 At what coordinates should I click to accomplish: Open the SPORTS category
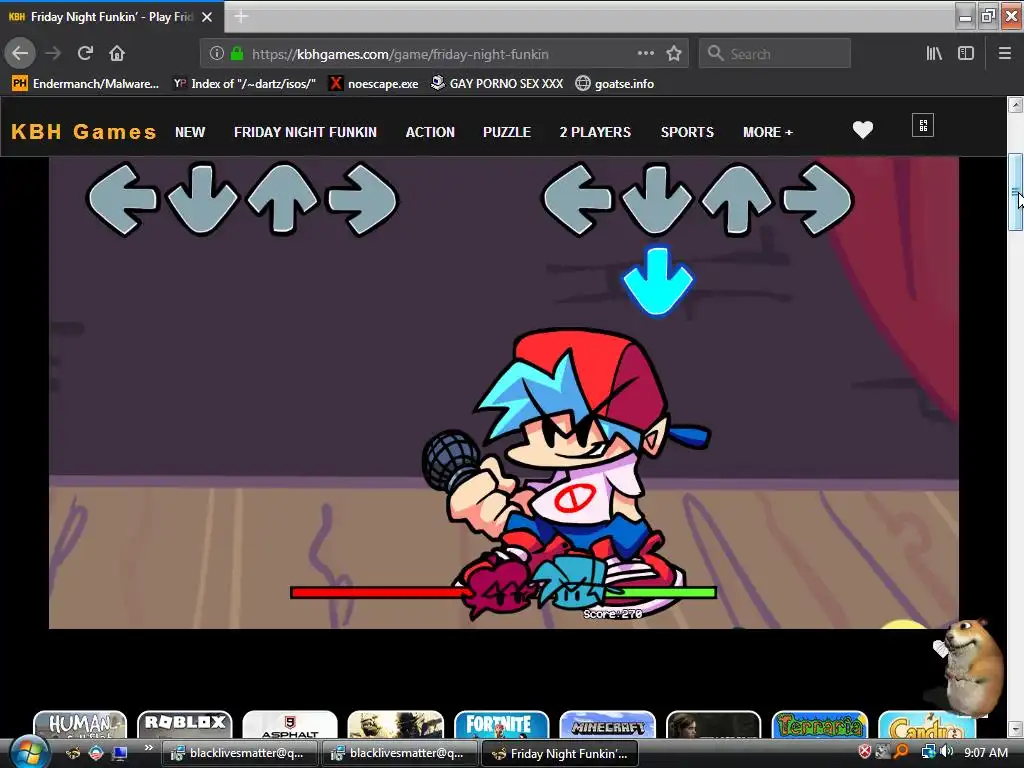(687, 132)
